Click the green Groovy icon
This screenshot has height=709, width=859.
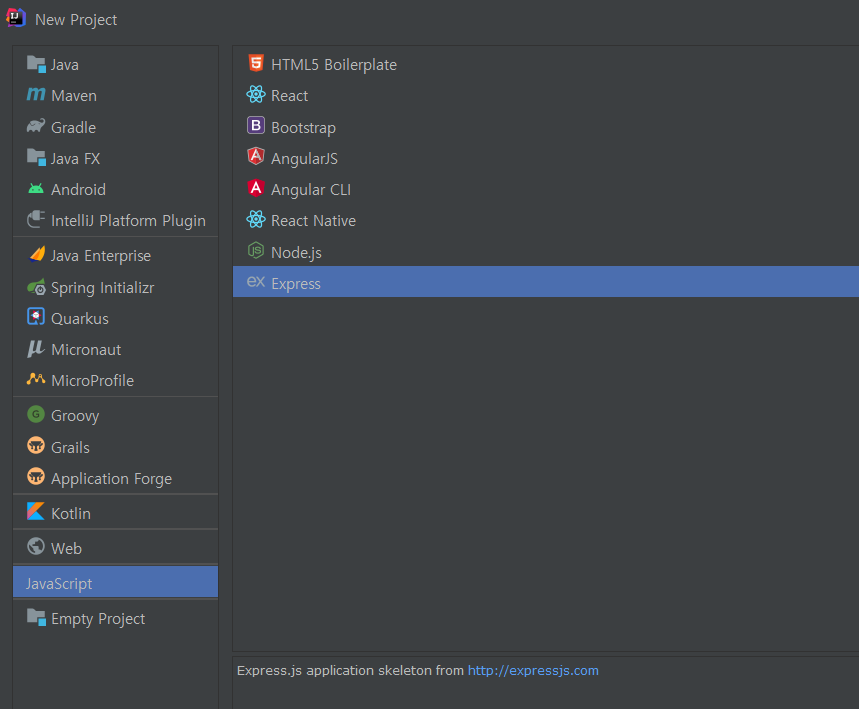click(36, 414)
